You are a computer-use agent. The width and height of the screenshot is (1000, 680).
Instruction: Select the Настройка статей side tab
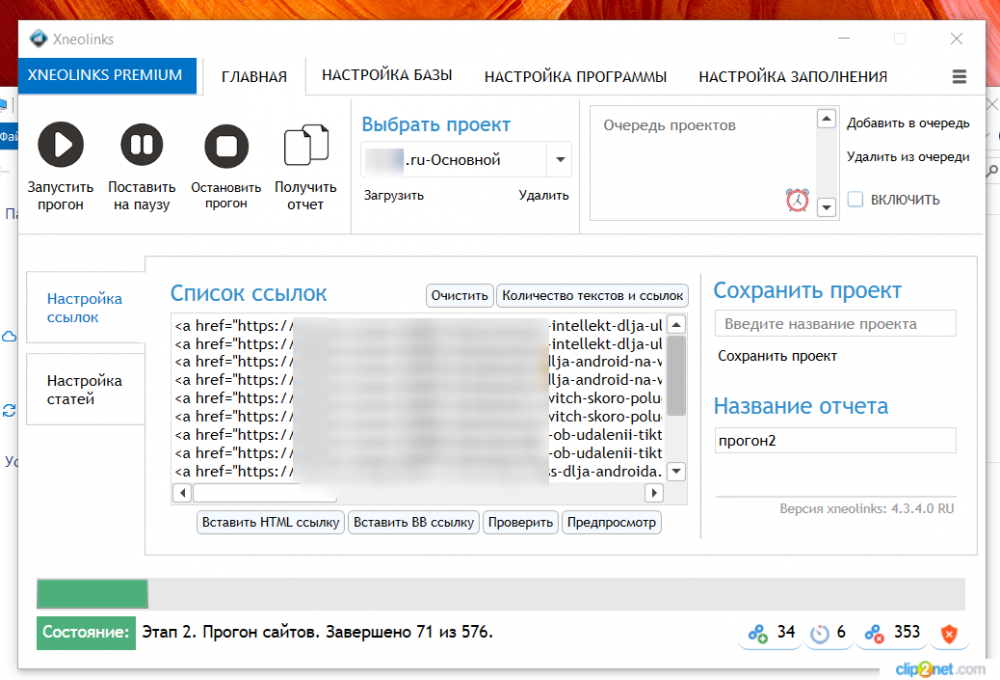(85, 389)
